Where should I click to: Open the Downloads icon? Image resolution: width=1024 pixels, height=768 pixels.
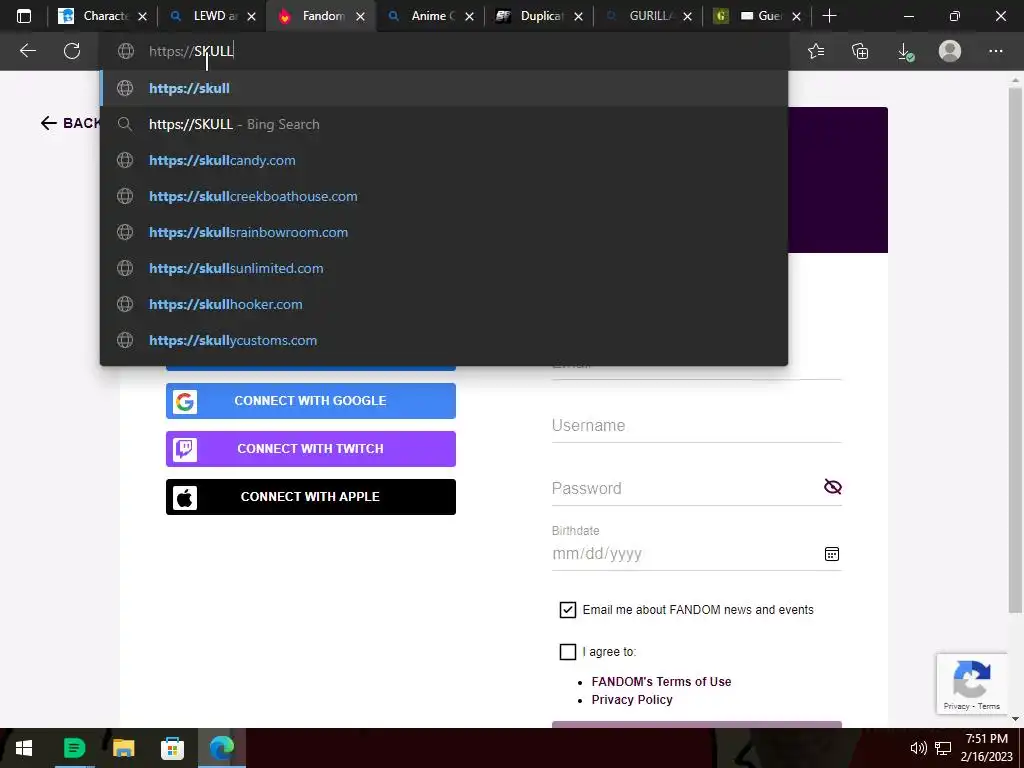tap(905, 51)
